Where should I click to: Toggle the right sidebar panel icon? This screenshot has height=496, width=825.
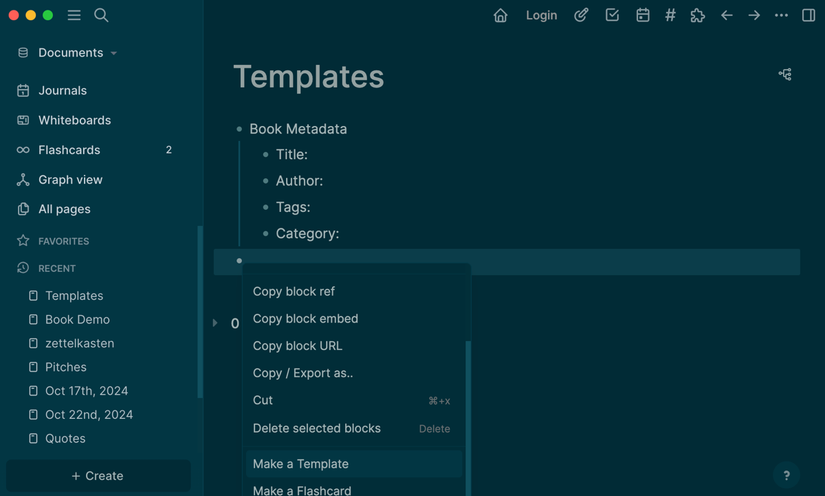pyautogui.click(x=808, y=15)
